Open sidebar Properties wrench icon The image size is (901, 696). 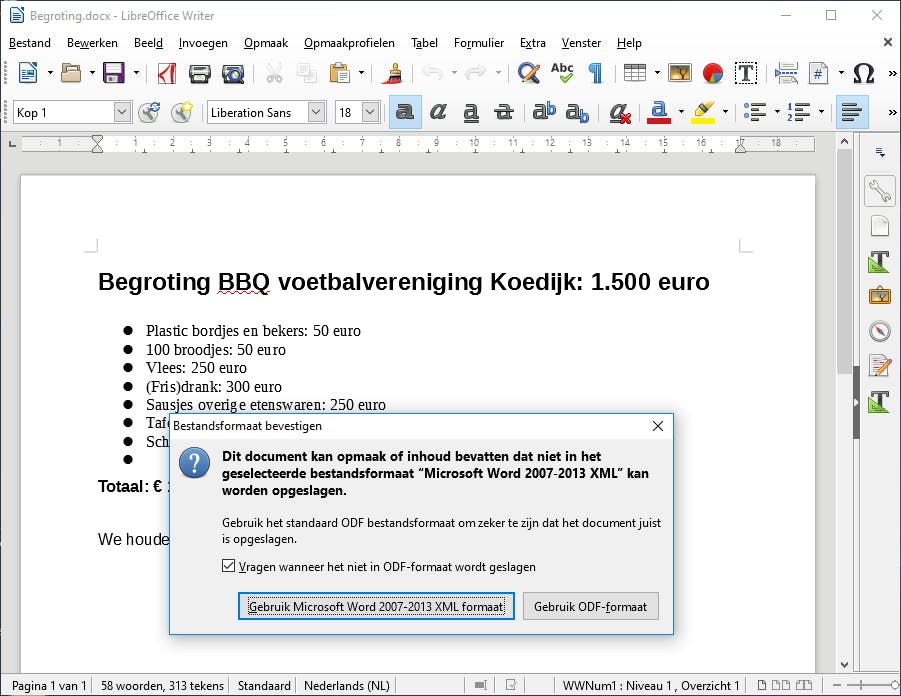(880, 191)
